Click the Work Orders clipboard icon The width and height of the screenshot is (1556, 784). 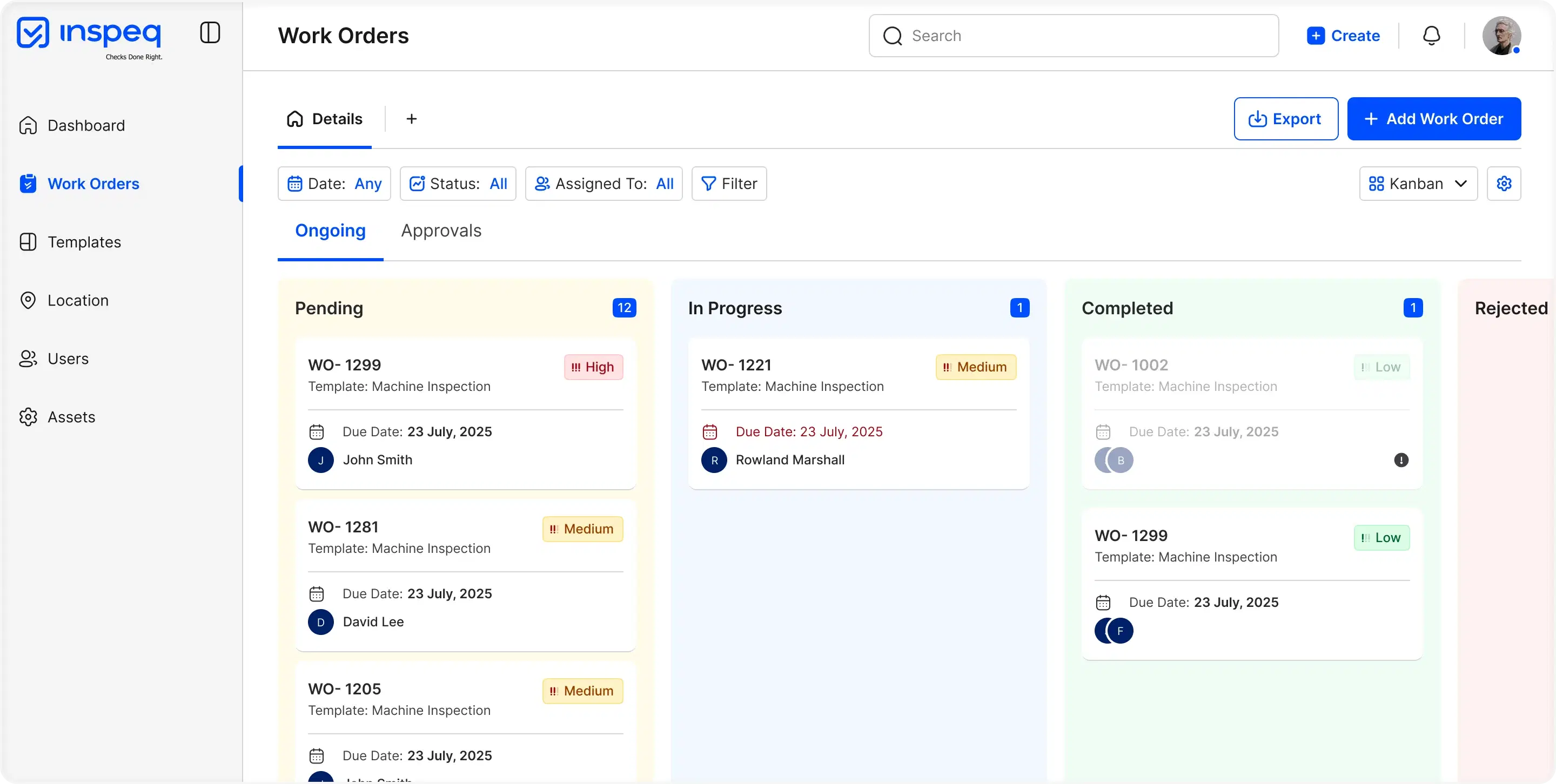(28, 184)
